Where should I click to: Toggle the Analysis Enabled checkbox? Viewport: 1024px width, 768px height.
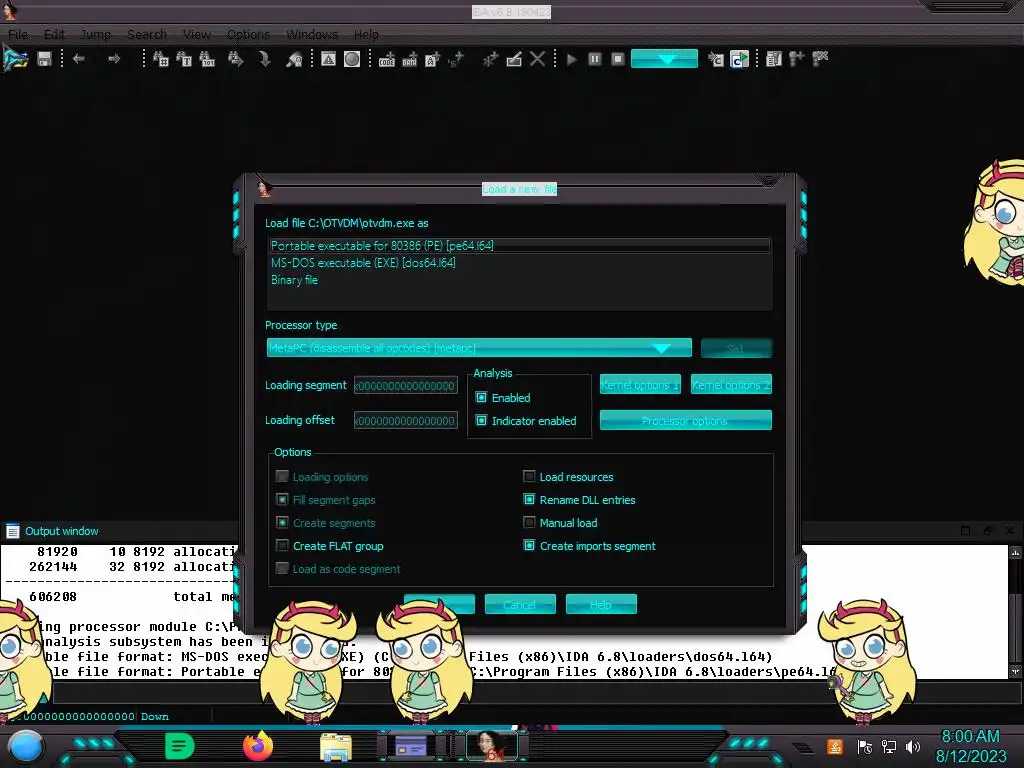click(481, 397)
